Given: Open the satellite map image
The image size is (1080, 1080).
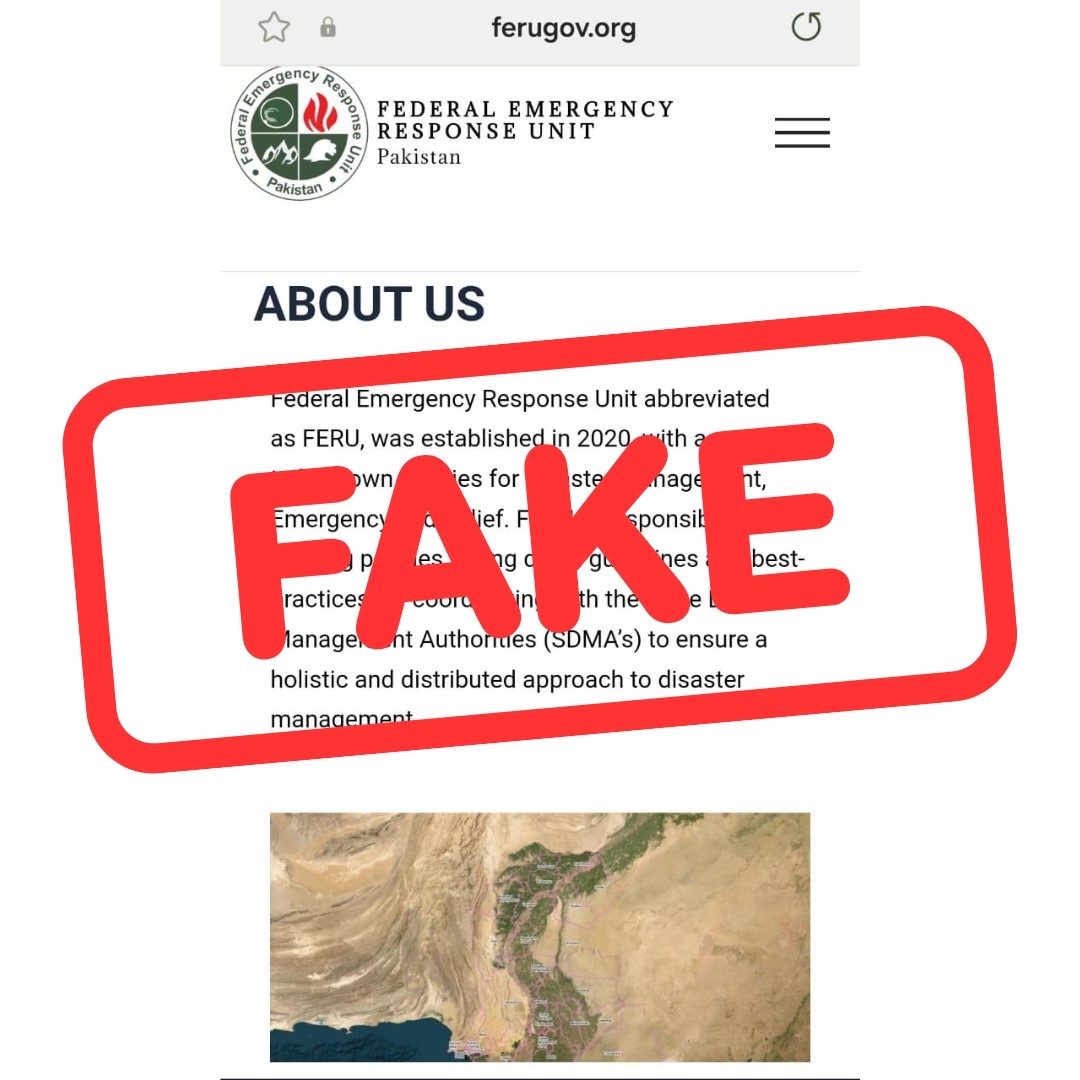Looking at the screenshot, I should tap(539, 937).
